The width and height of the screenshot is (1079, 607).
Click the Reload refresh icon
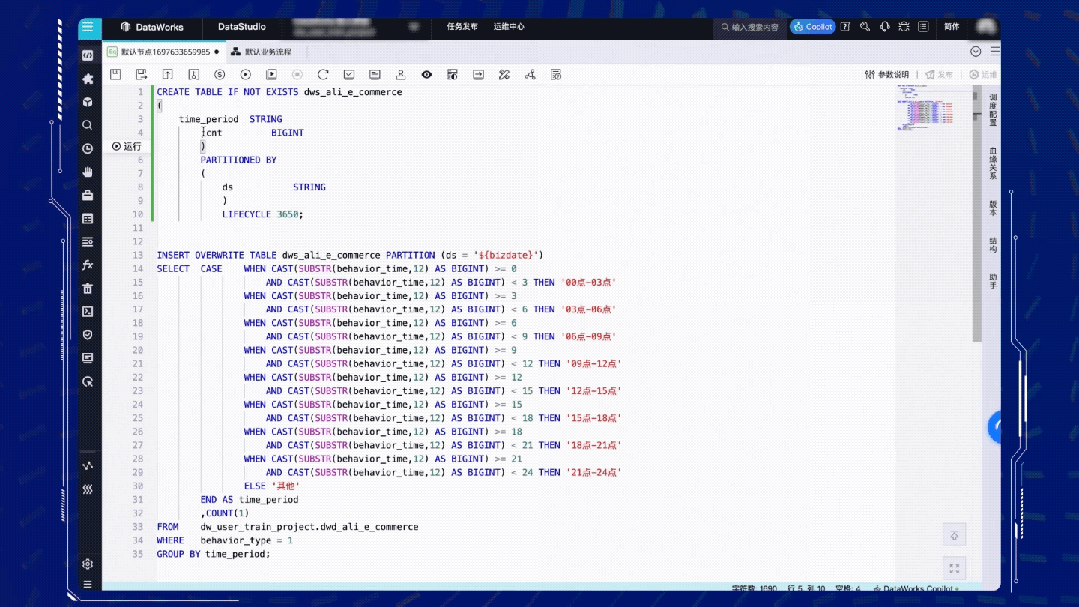pos(323,74)
